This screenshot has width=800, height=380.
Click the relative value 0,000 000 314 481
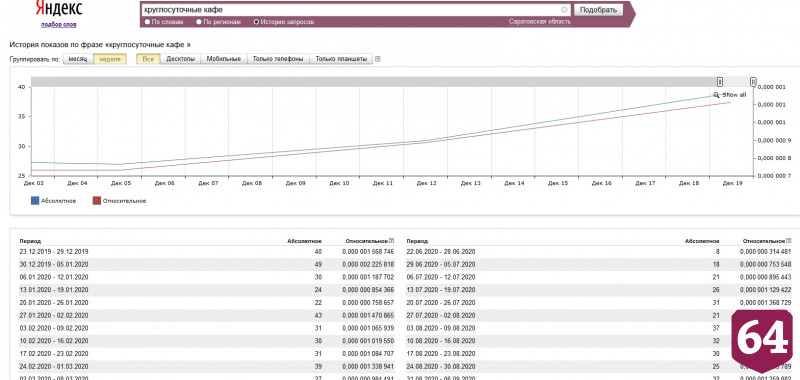click(766, 251)
